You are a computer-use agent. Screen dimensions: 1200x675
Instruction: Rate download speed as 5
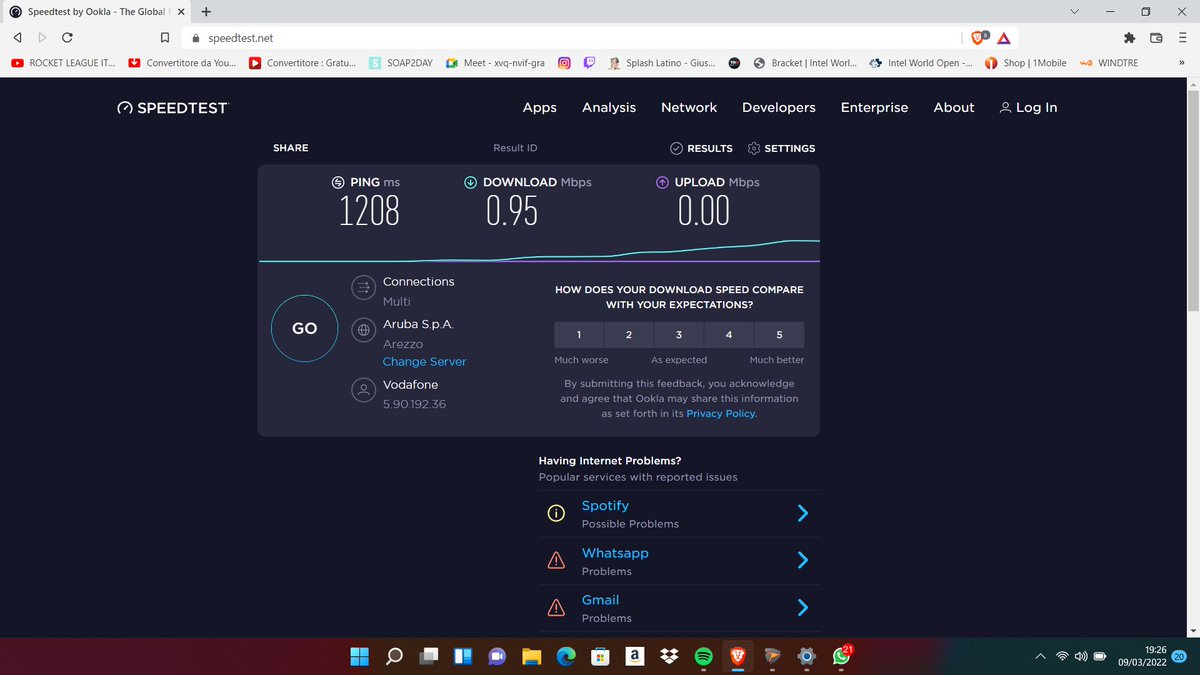779,334
